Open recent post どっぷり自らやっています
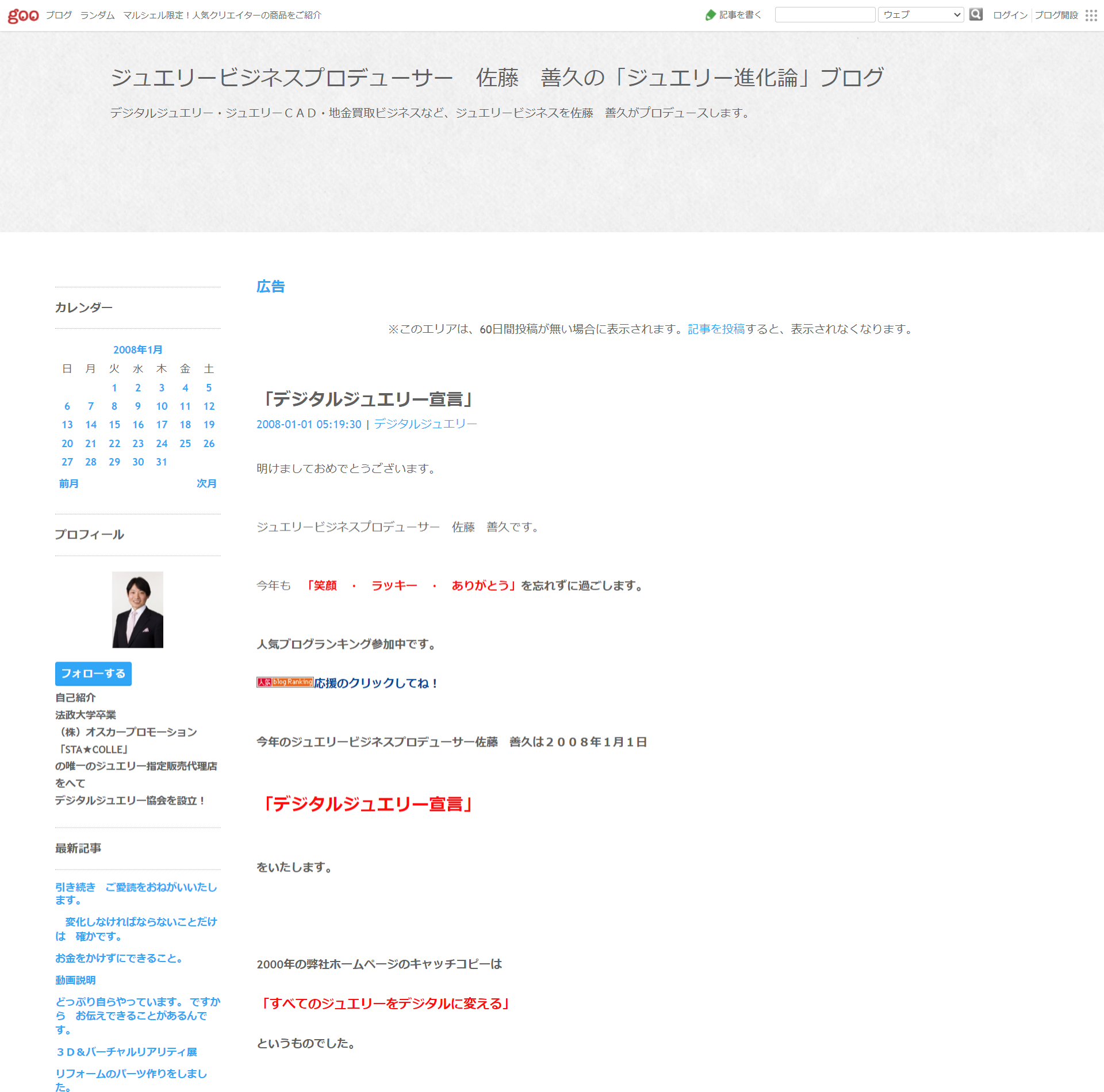The image size is (1104, 1092). point(137,1016)
